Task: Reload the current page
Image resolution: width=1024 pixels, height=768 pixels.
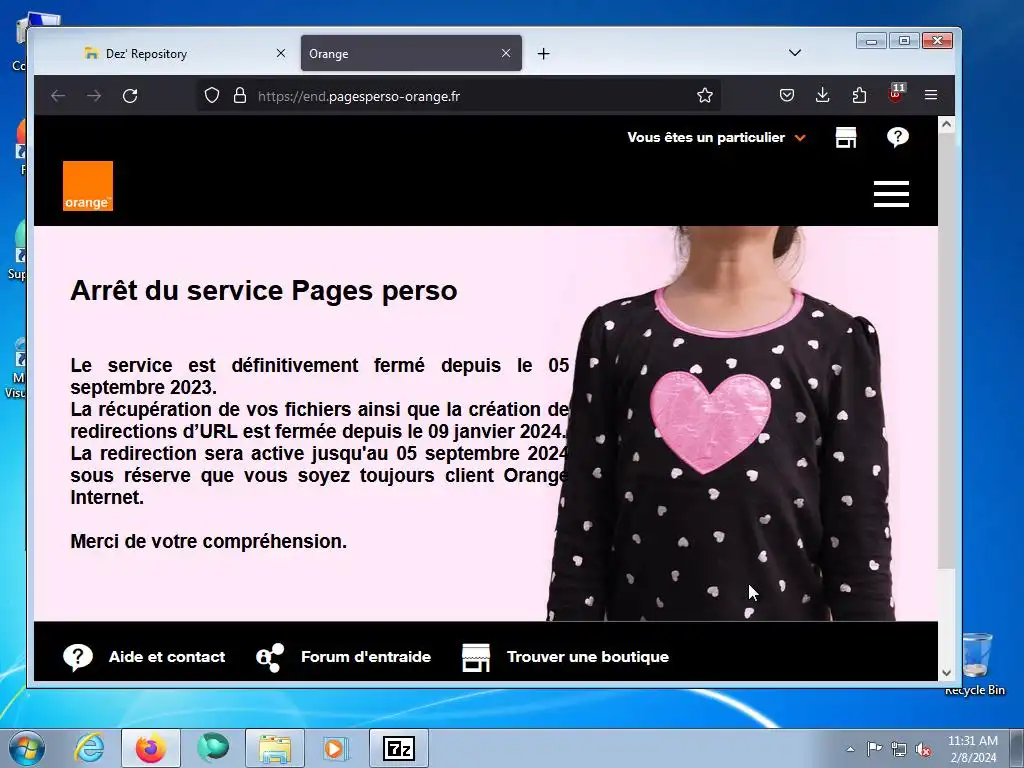Action: (130, 96)
